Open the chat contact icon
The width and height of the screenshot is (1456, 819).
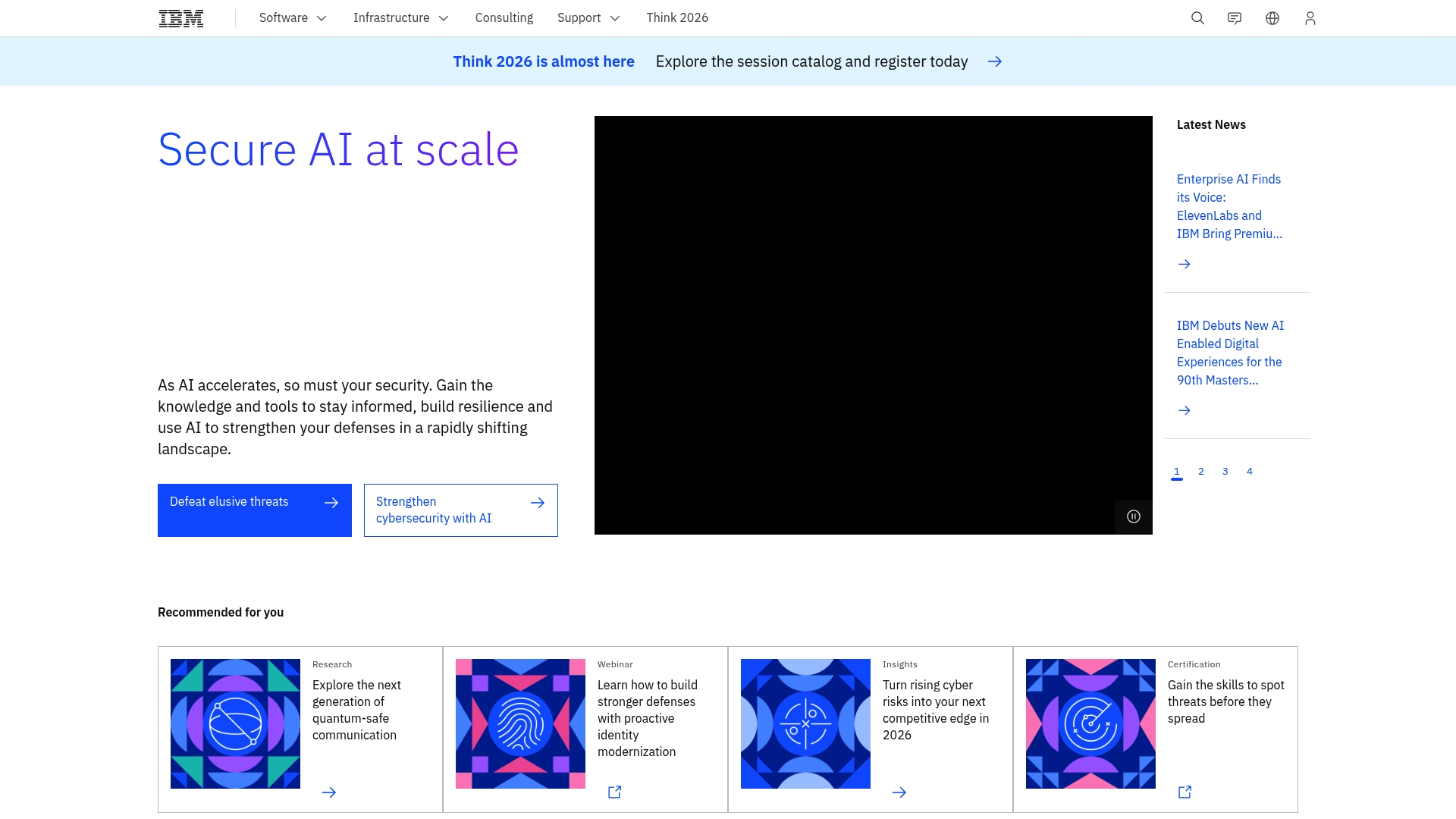click(1235, 18)
